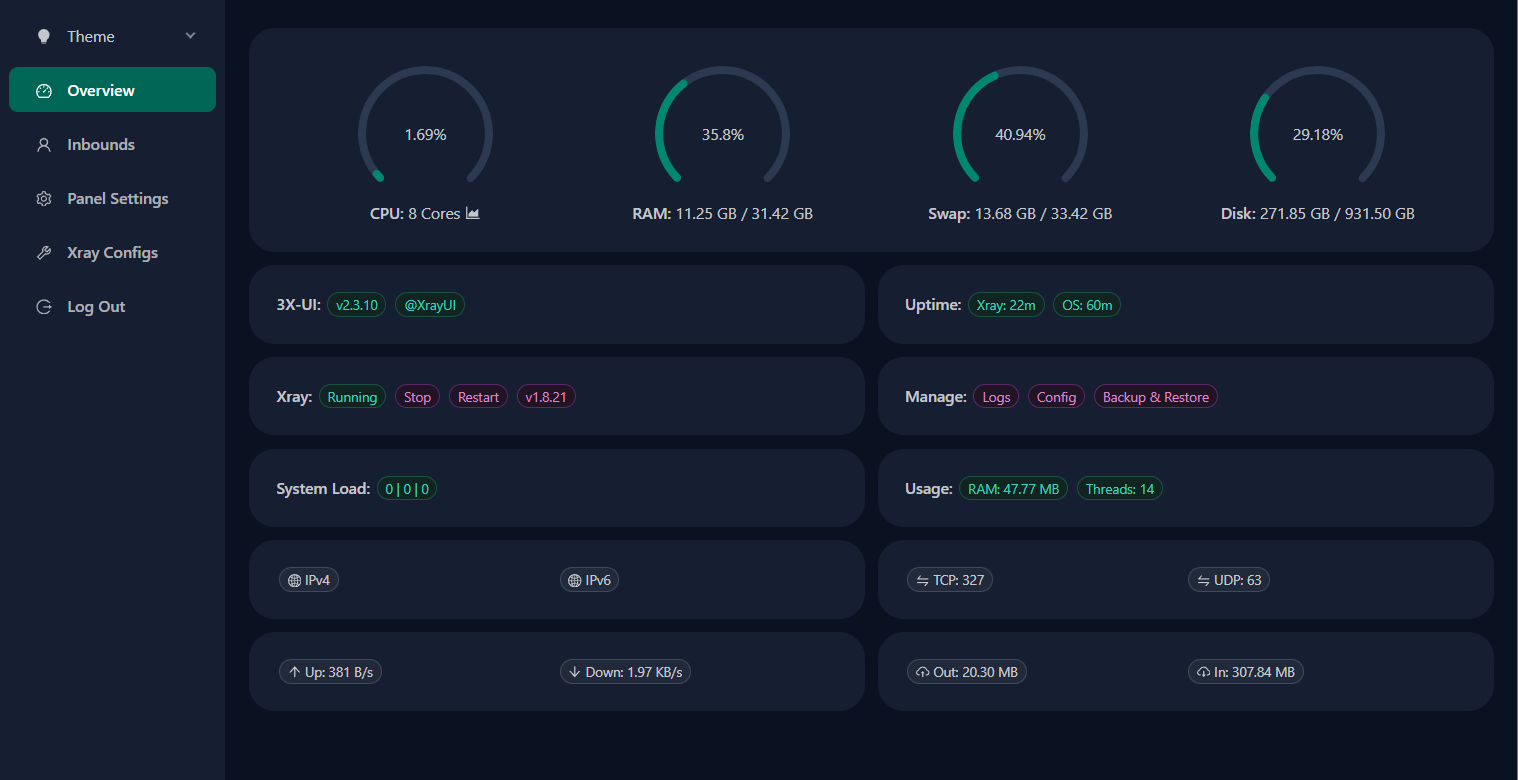This screenshot has width=1518, height=780.
Task: Open the @XrayUI link tag
Action: (430, 305)
